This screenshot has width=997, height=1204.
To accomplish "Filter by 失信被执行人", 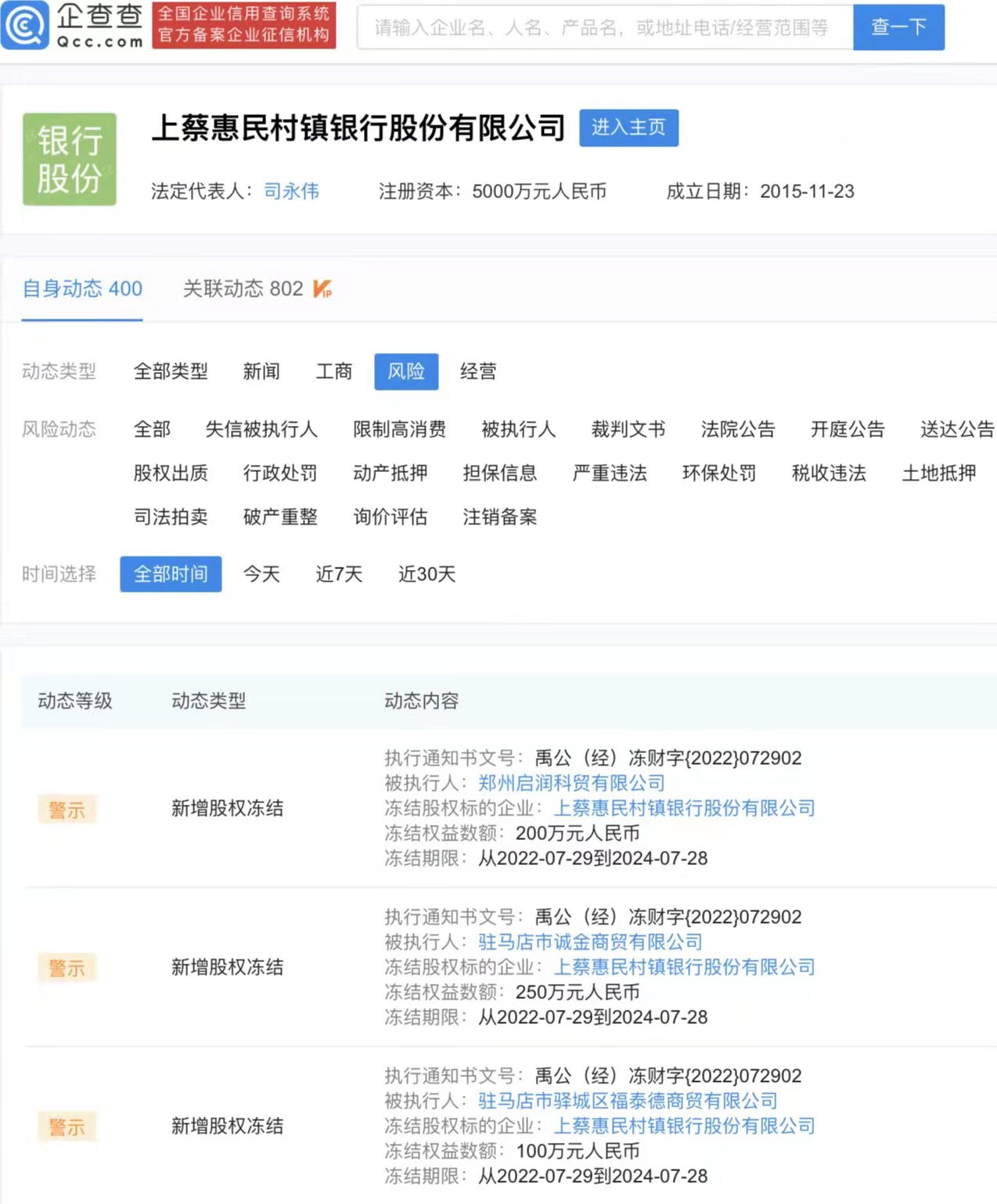I will coord(261,429).
